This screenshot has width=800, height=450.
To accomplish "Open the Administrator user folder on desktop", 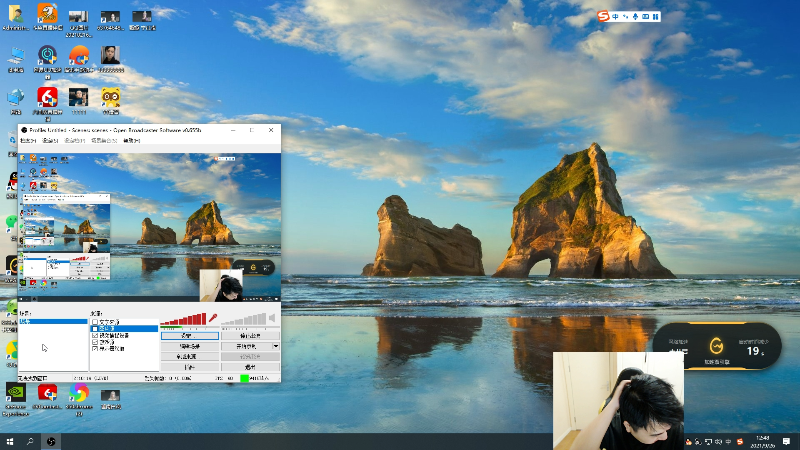I will tap(16, 17).
